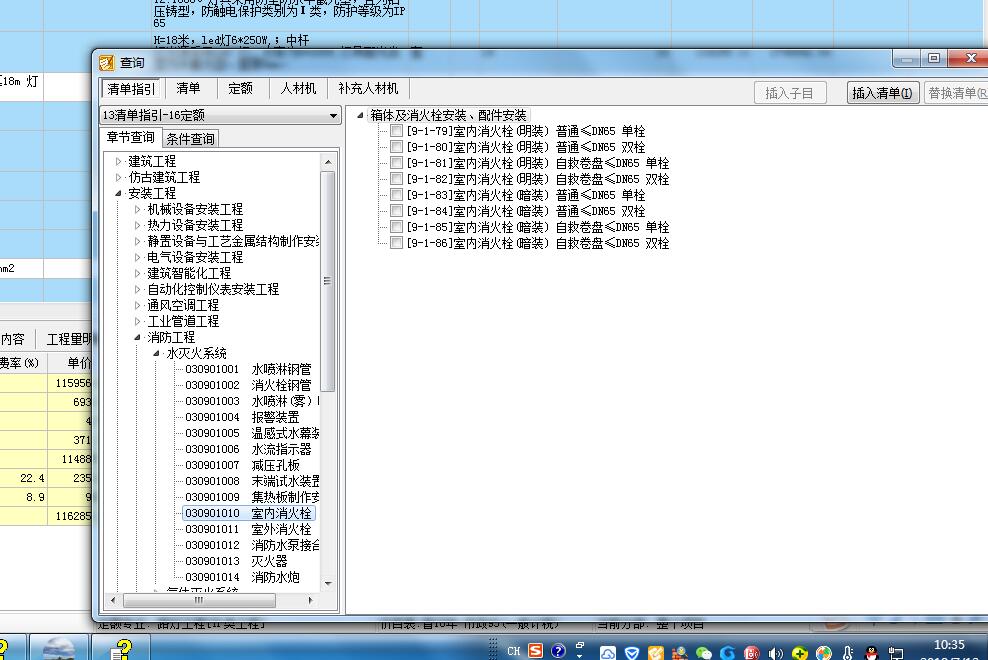Click the tree vertical scrollbar thumb
This screenshot has width=988, height=660.
point(328,281)
